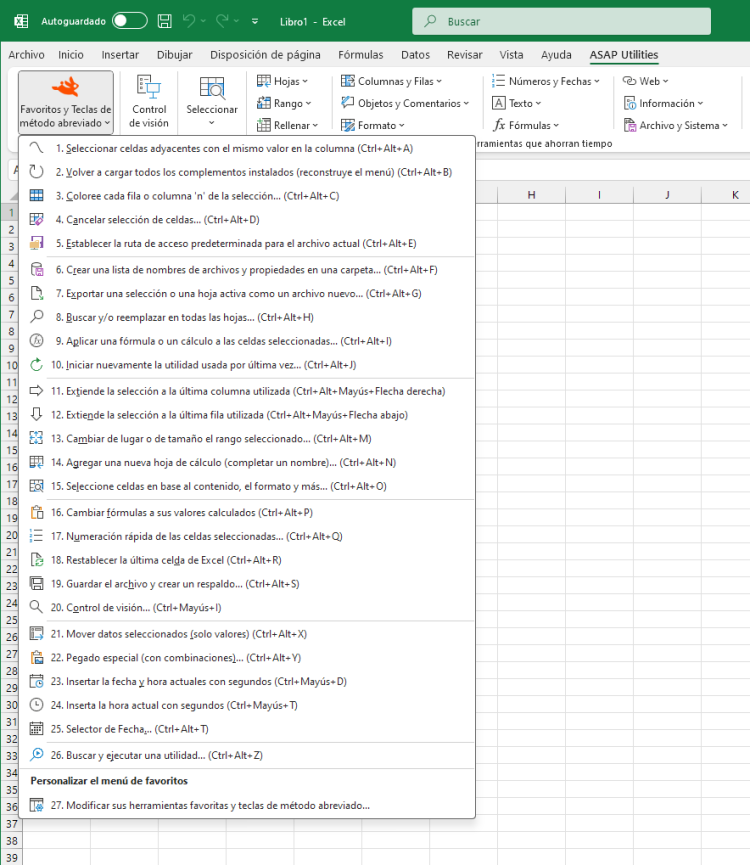
Task: Click the Undo arrow icon
Action: click(189, 22)
